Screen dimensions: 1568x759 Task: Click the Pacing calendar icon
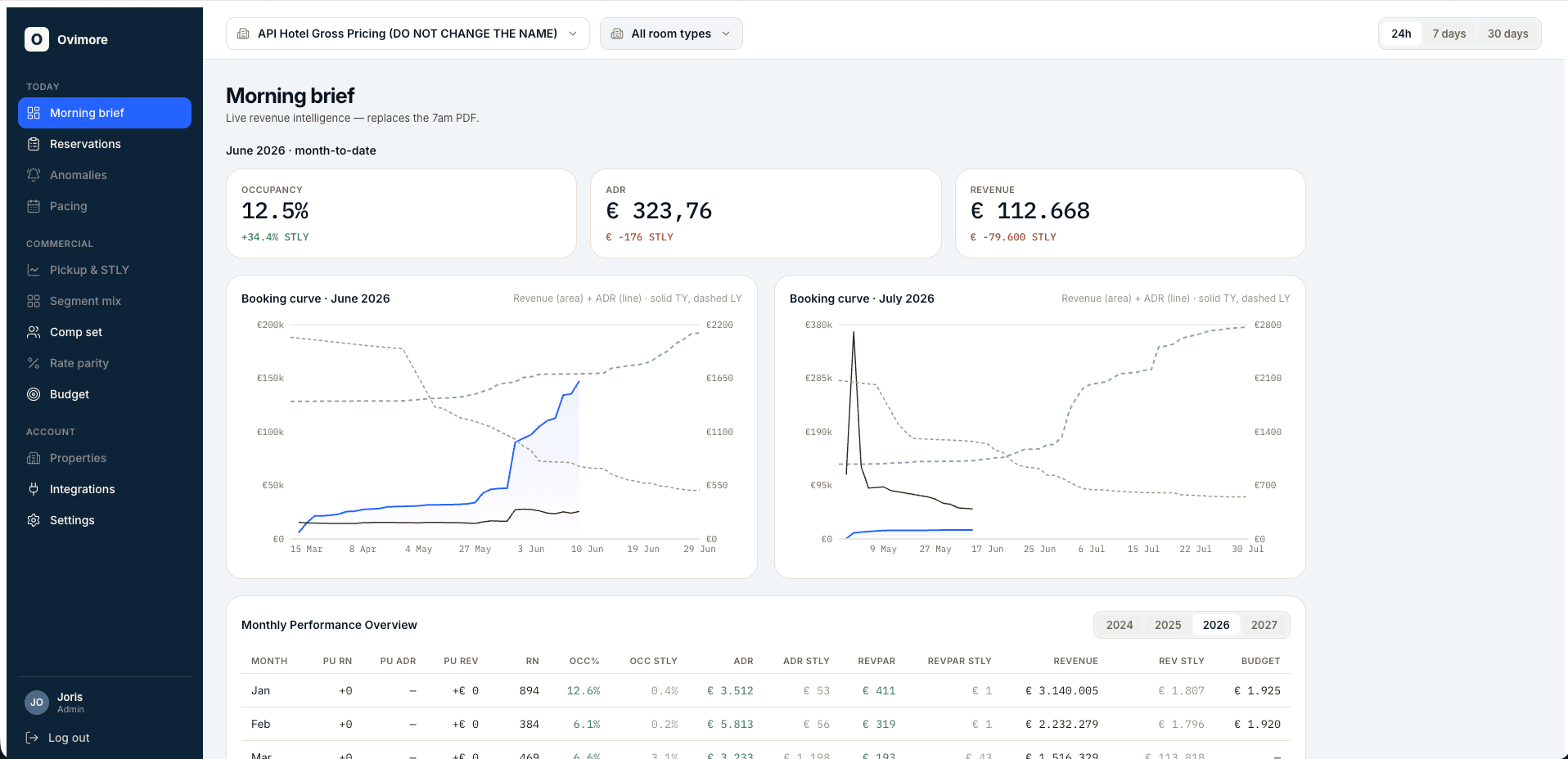tap(34, 206)
